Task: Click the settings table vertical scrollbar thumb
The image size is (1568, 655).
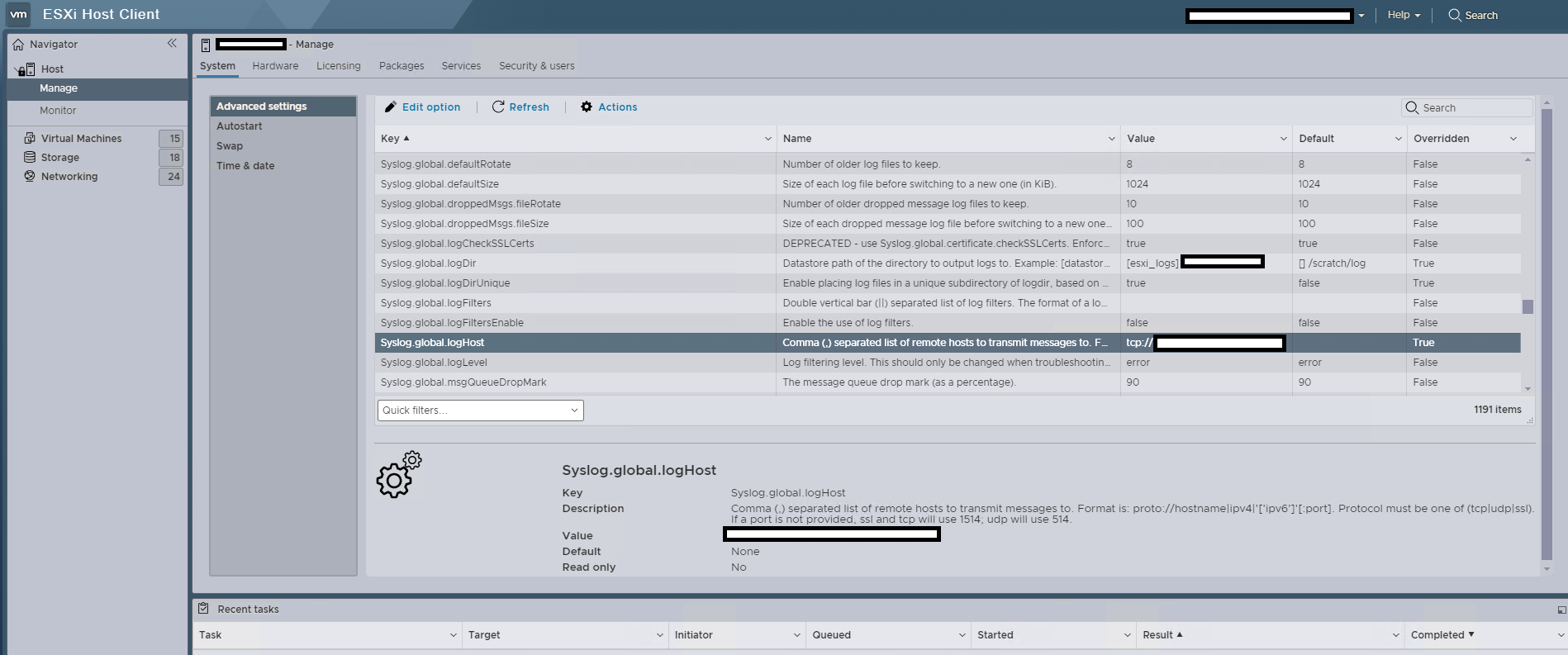Action: tap(1528, 306)
